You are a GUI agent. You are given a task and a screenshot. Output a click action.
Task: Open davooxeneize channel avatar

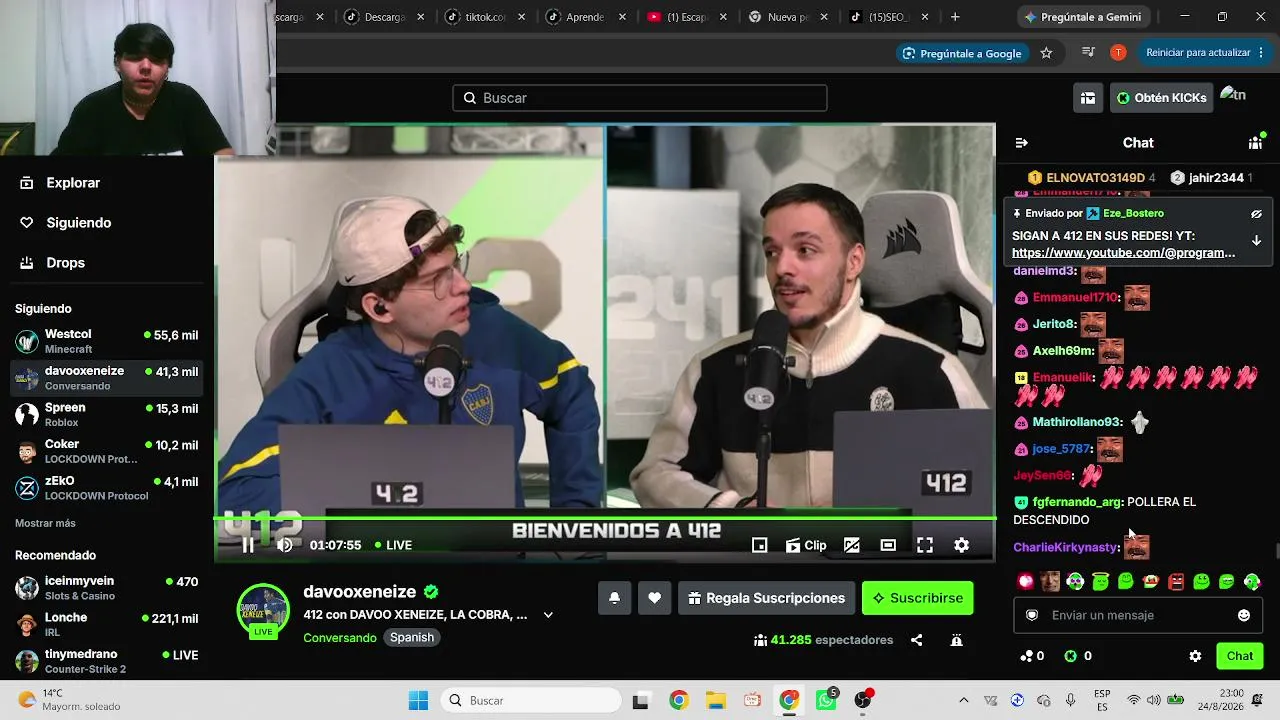point(263,610)
